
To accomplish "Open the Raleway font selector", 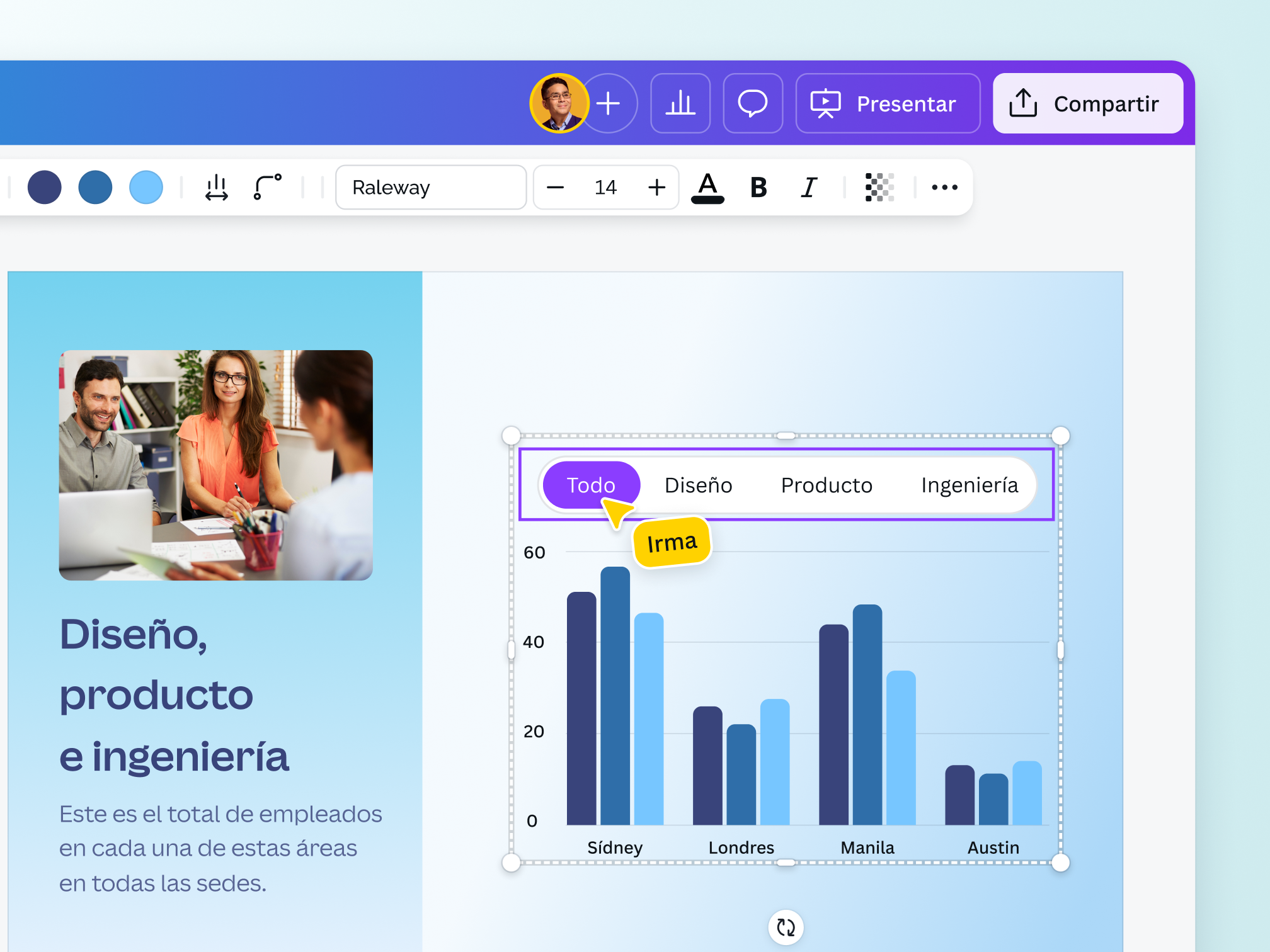I will coord(431,187).
